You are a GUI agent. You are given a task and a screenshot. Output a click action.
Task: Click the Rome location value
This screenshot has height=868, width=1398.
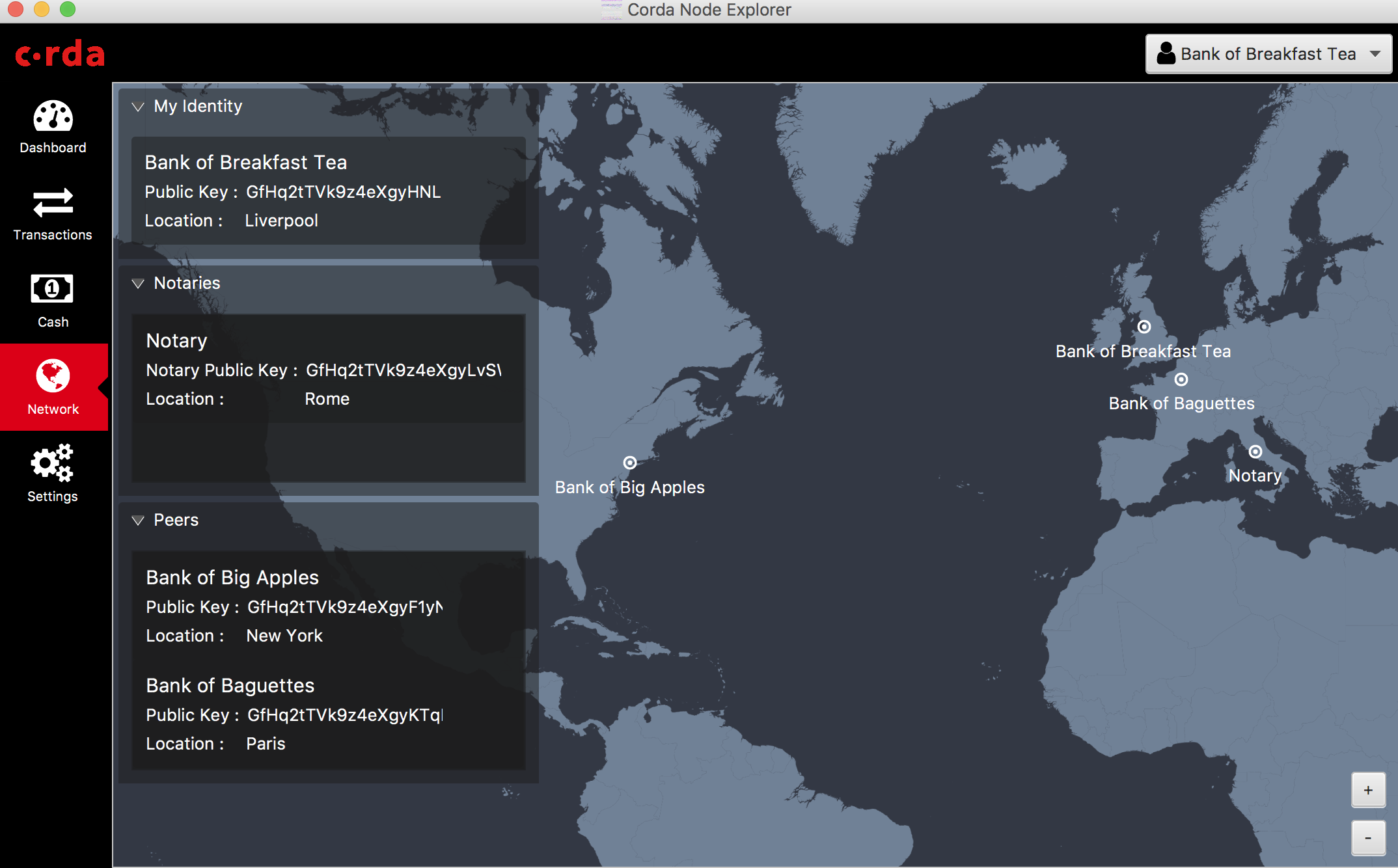(x=327, y=399)
